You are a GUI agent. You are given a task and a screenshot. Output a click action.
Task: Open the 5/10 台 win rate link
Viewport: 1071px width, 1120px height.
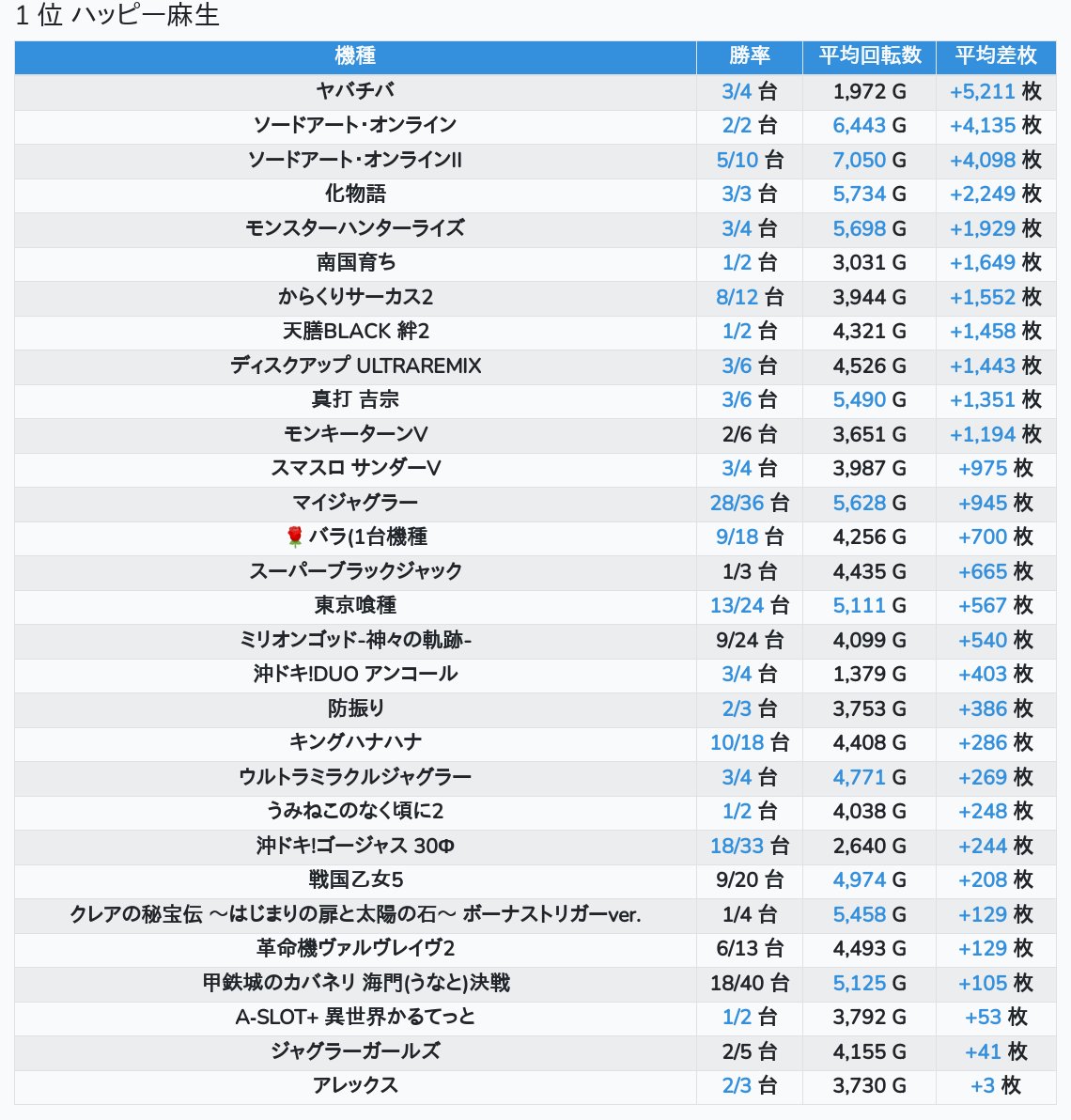pos(737,160)
